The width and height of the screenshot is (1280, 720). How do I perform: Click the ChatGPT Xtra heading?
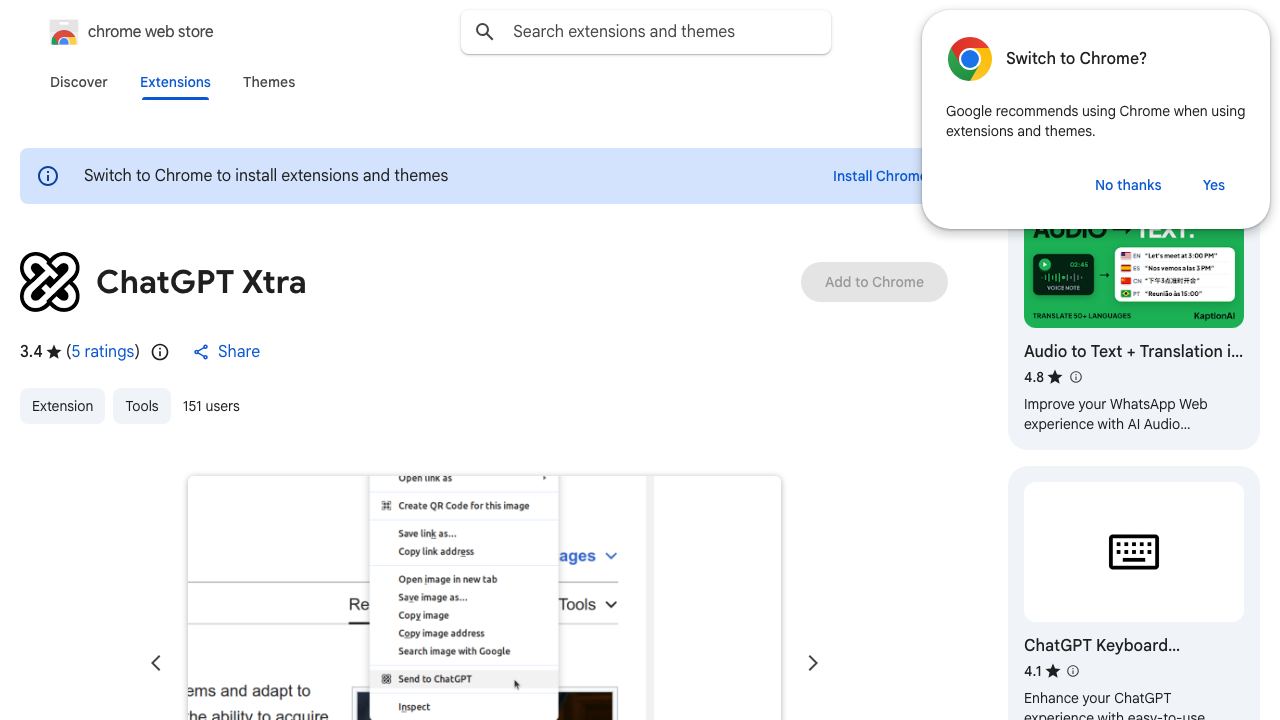(201, 282)
